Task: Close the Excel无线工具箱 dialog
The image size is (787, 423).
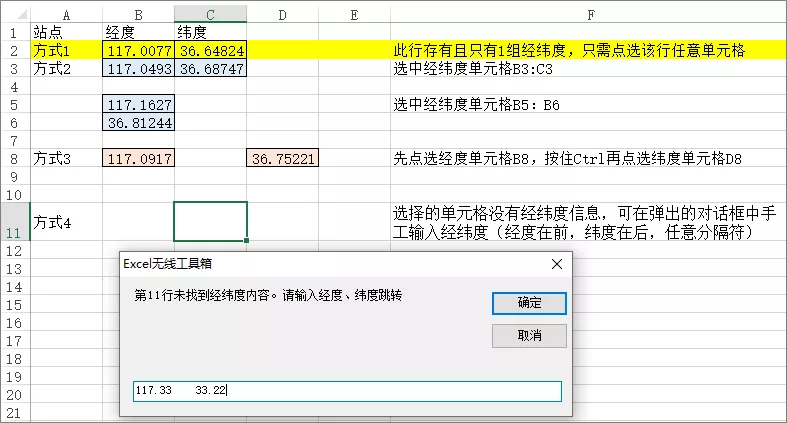Action: tap(556, 264)
